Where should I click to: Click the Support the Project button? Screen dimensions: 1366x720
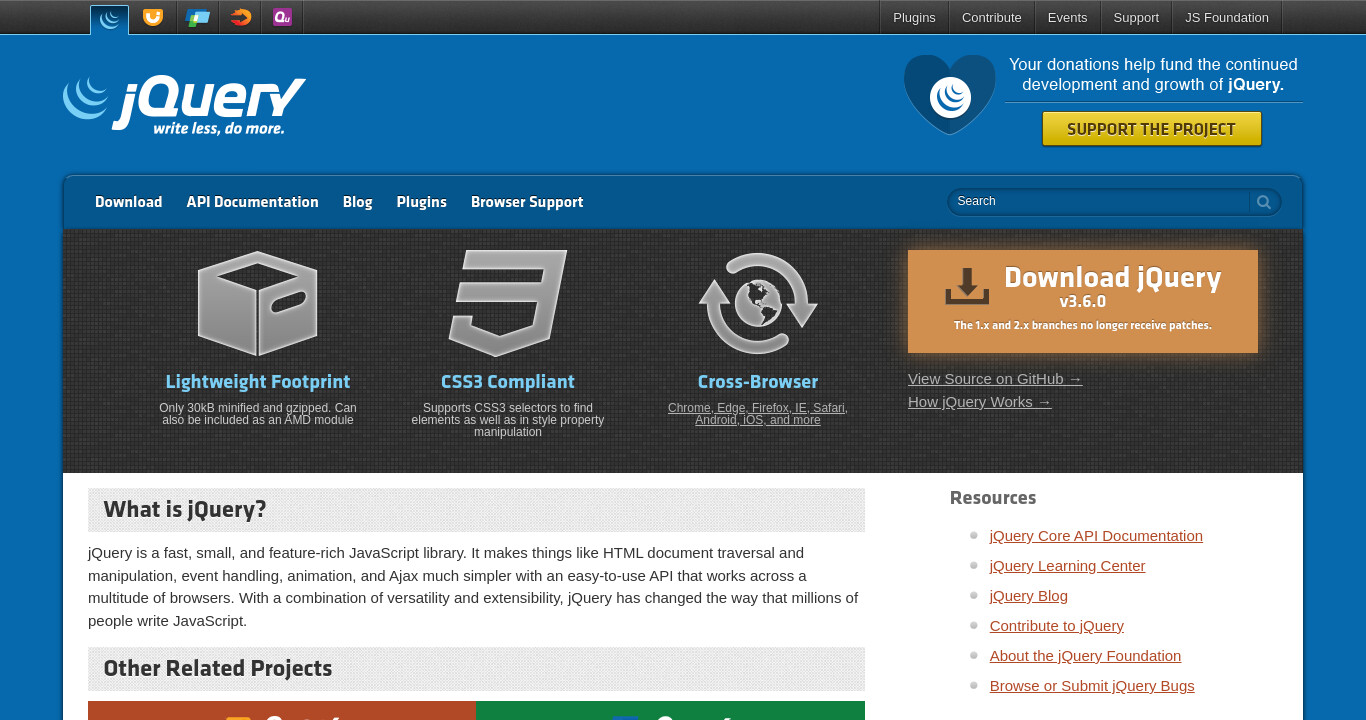click(x=1152, y=129)
